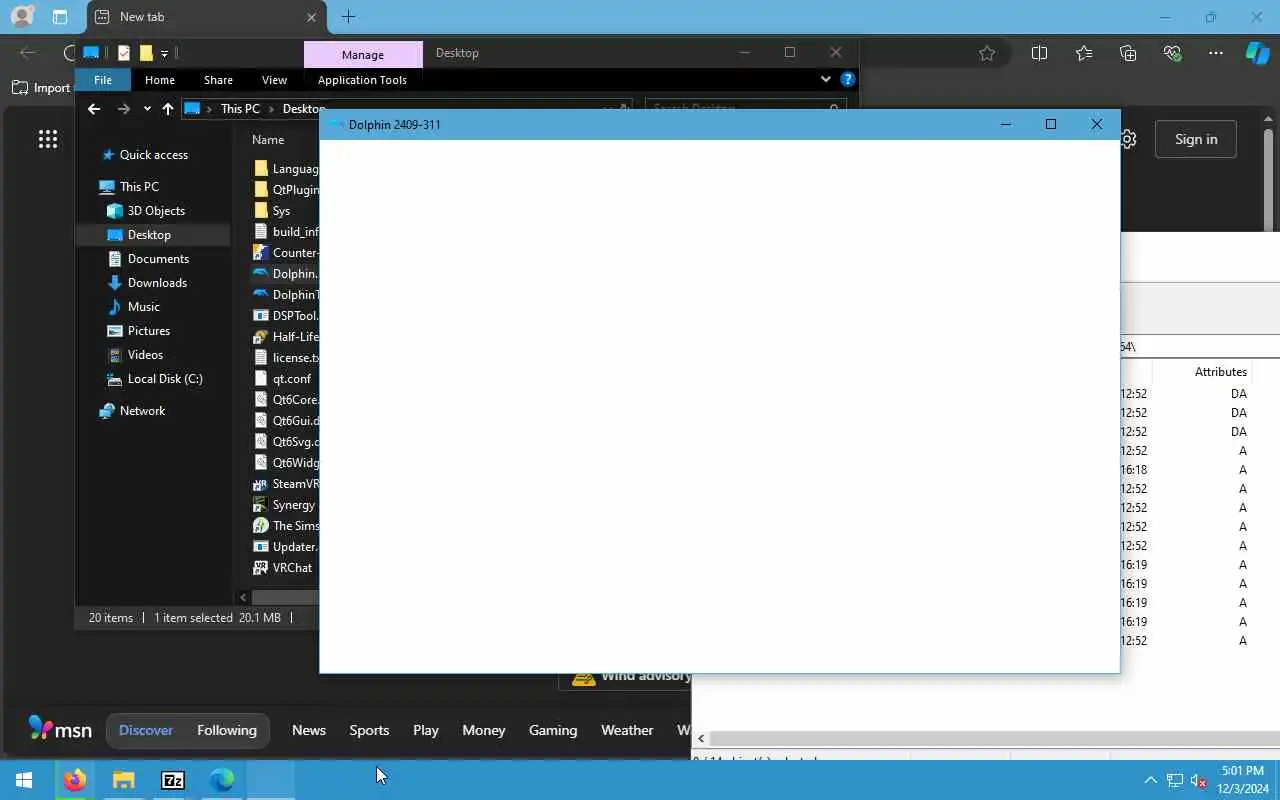Open msn Money section
Screen dimensions: 1280x800
coord(484,730)
